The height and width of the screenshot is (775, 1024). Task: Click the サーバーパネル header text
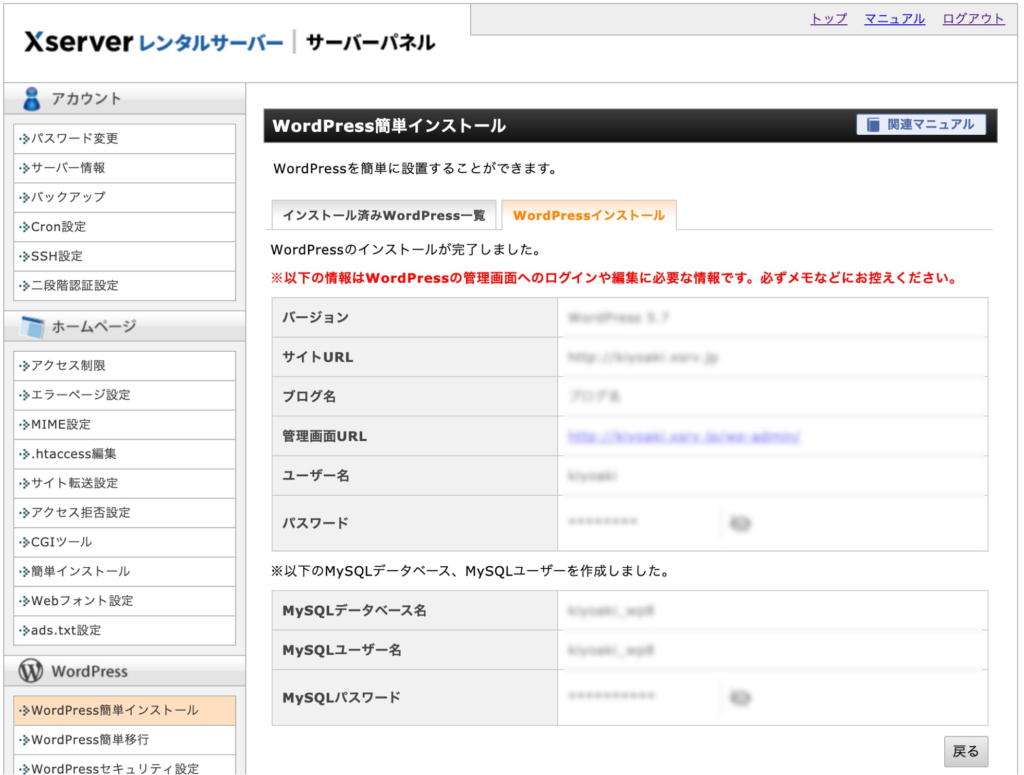coord(370,42)
